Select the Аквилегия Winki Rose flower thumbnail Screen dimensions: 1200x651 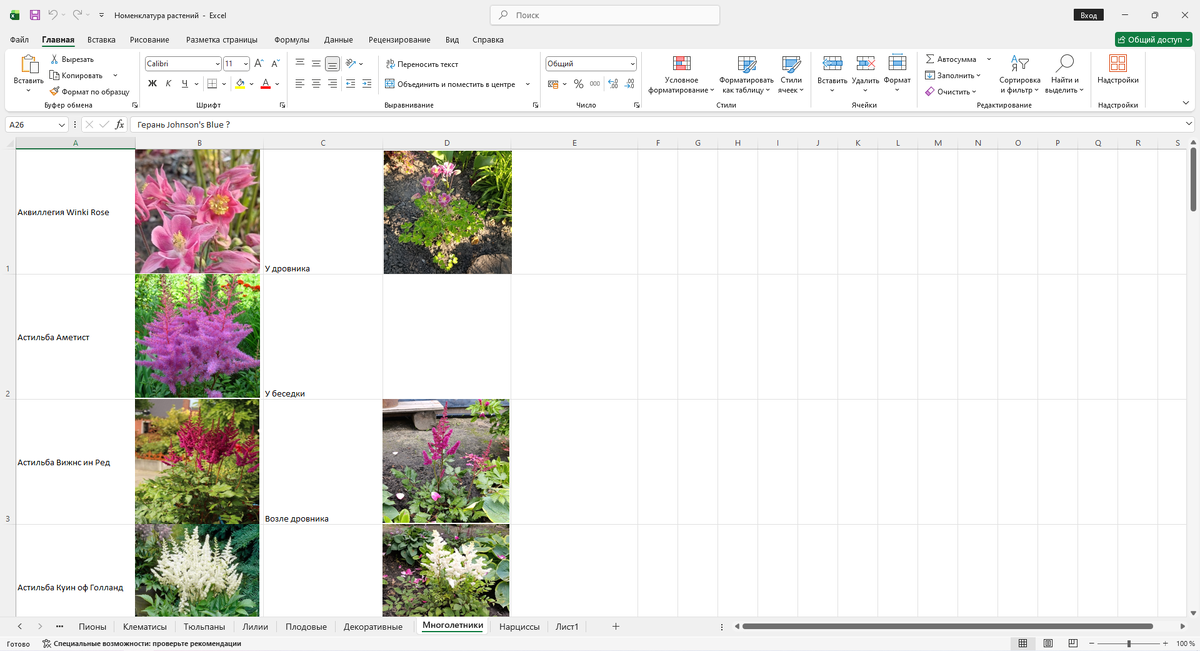[197, 211]
